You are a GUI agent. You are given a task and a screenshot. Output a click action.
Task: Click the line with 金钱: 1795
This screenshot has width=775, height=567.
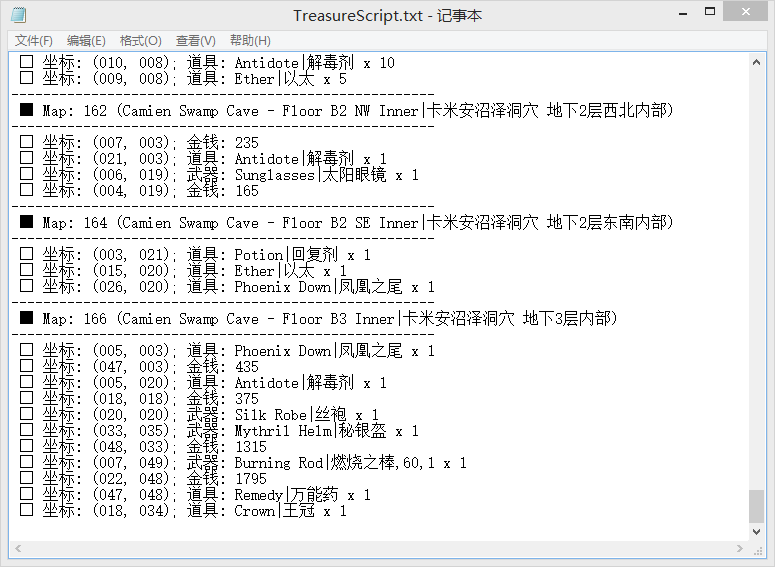click(x=143, y=479)
